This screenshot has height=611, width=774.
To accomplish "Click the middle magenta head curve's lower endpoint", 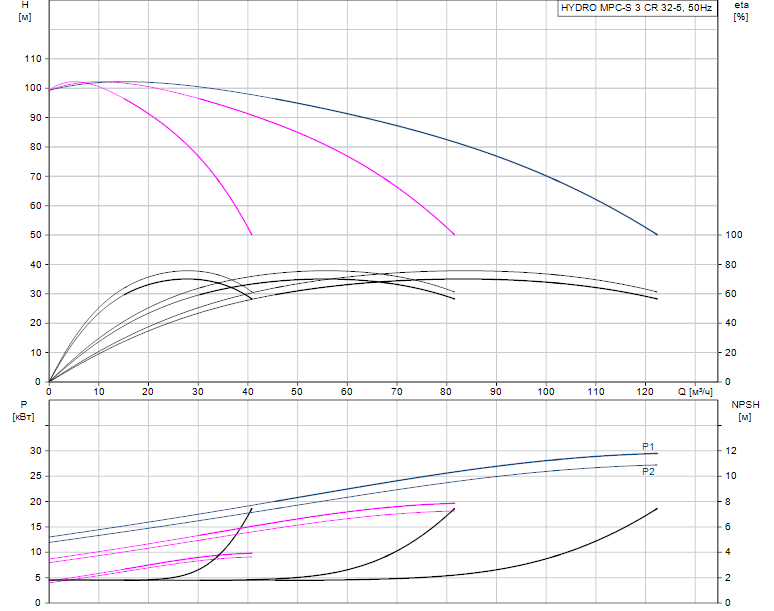I will pyautogui.click(x=454, y=234).
